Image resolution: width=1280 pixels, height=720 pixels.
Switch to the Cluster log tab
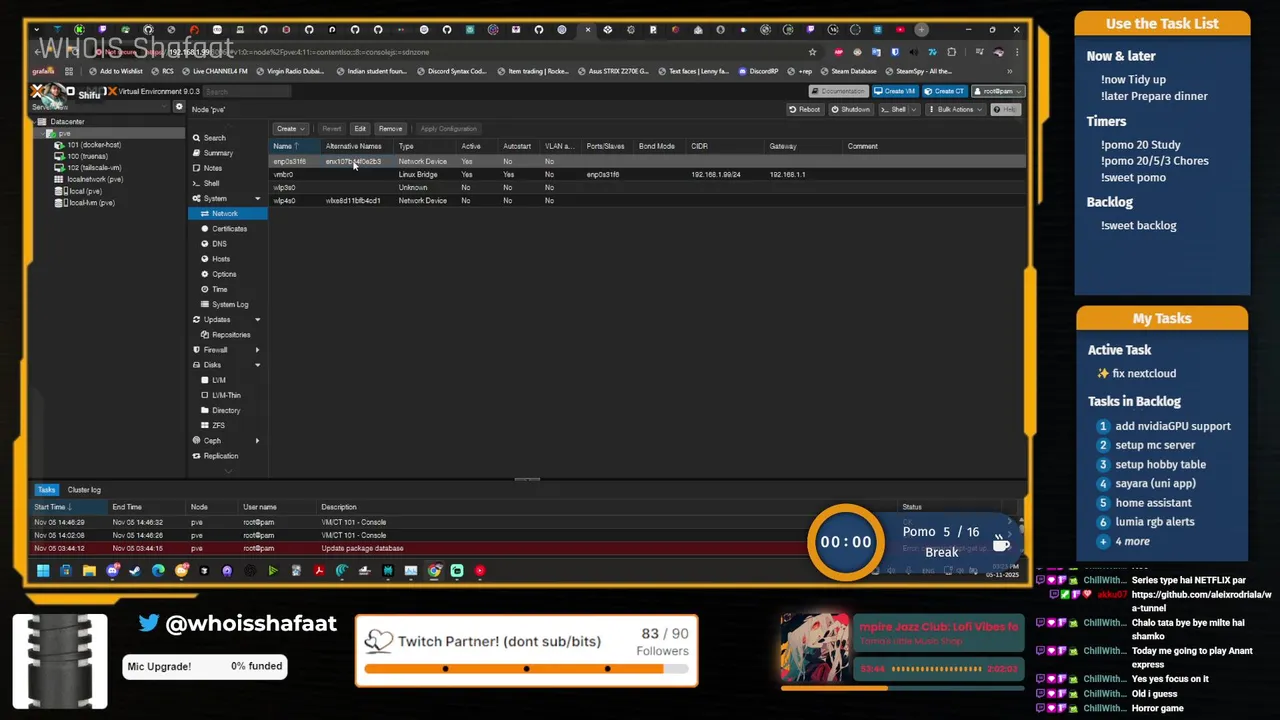84,490
